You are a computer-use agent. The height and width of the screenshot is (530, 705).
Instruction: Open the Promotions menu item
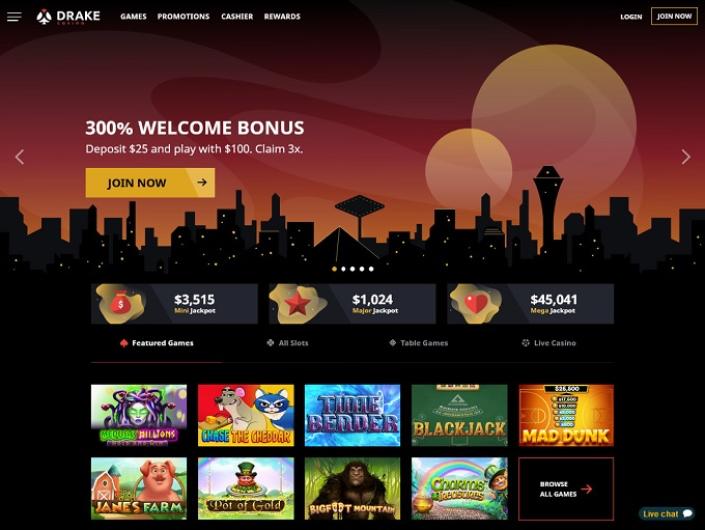pos(183,17)
